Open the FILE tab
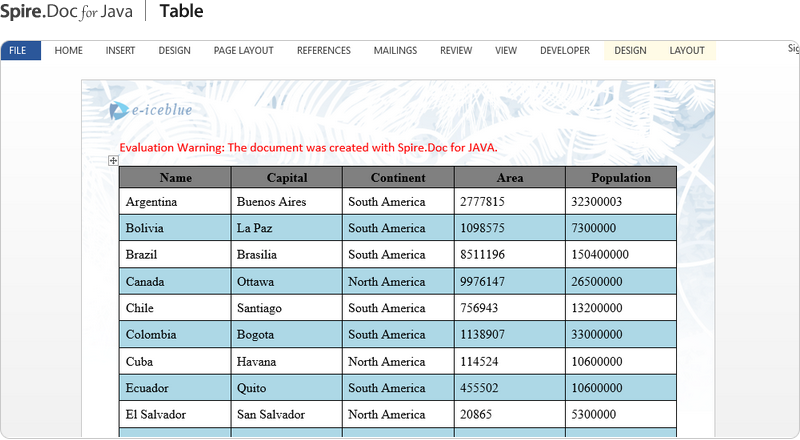 19,51
